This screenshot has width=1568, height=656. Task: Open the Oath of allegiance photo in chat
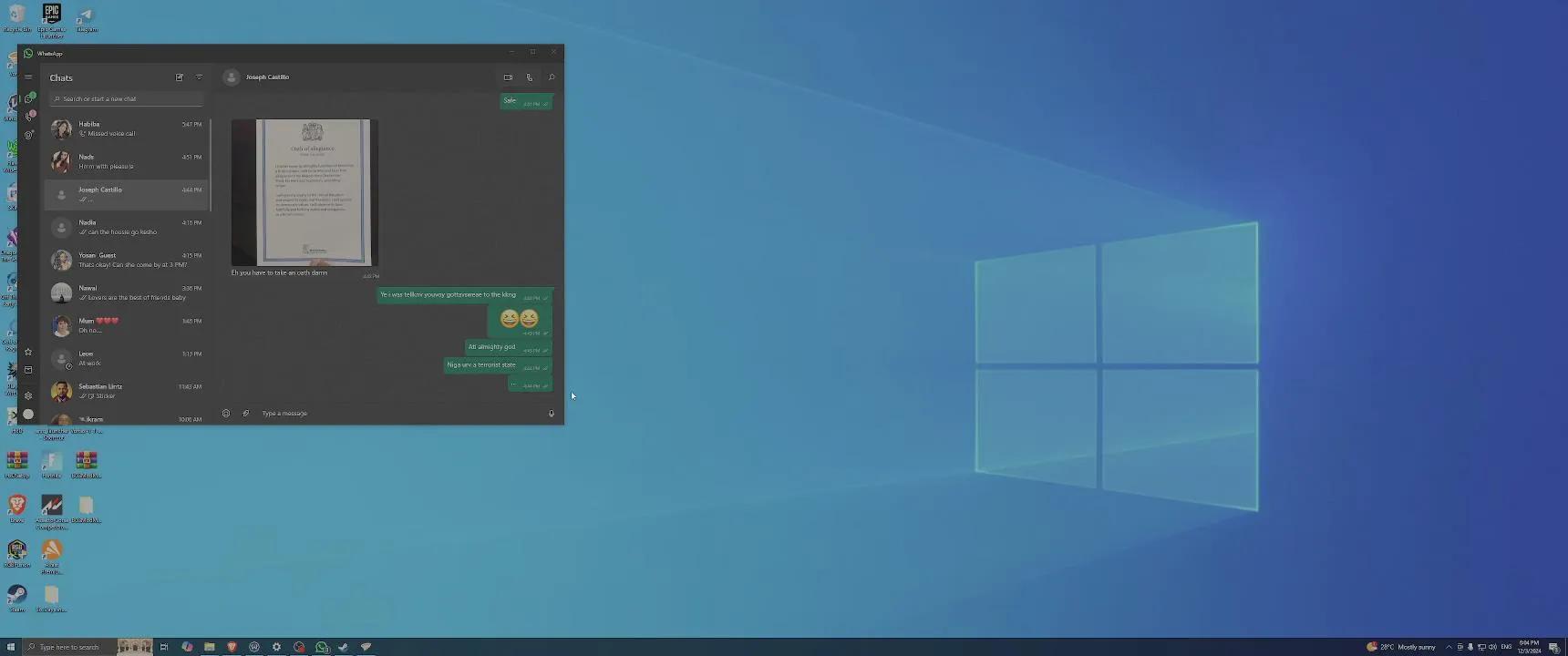coord(304,192)
